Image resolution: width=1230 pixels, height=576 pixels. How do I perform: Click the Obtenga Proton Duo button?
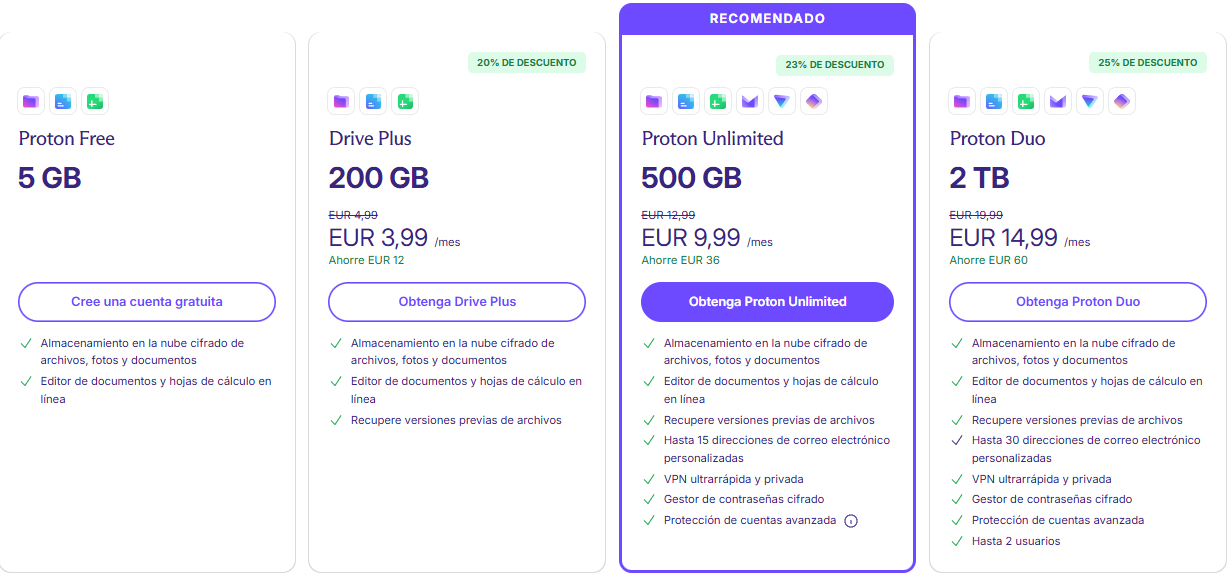pos(1077,302)
